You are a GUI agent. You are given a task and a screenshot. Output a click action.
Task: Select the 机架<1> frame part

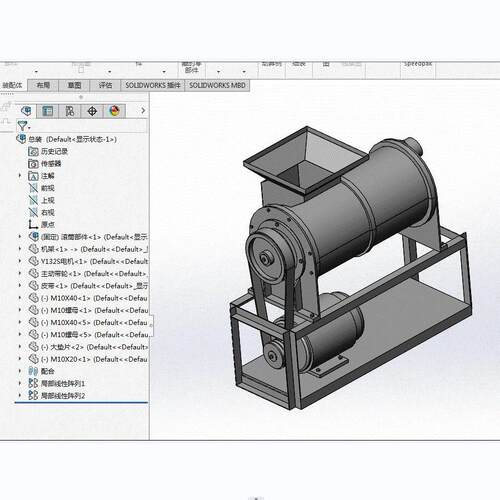[88, 249]
